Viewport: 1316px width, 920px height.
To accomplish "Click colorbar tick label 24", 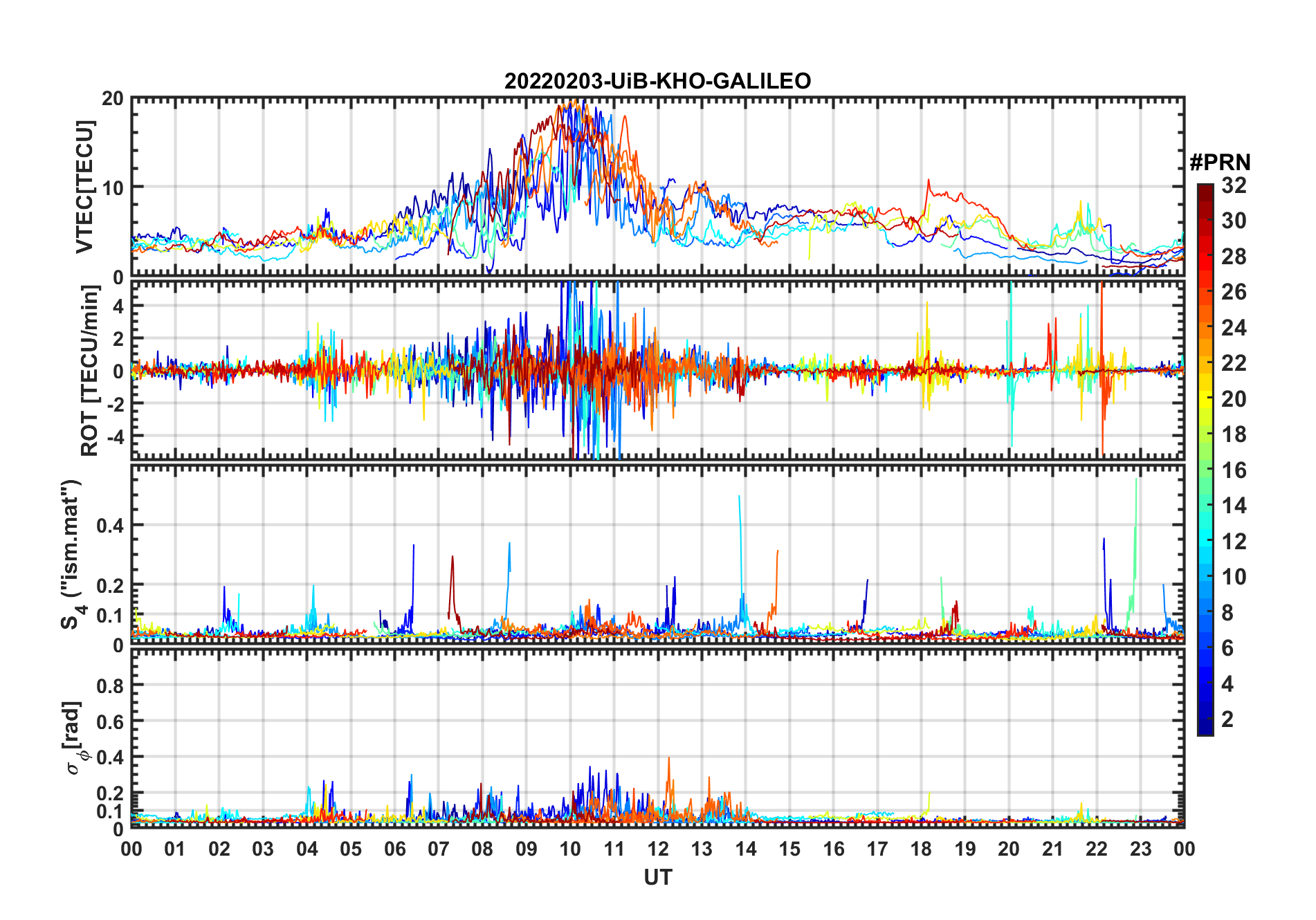I will click(x=1234, y=328).
